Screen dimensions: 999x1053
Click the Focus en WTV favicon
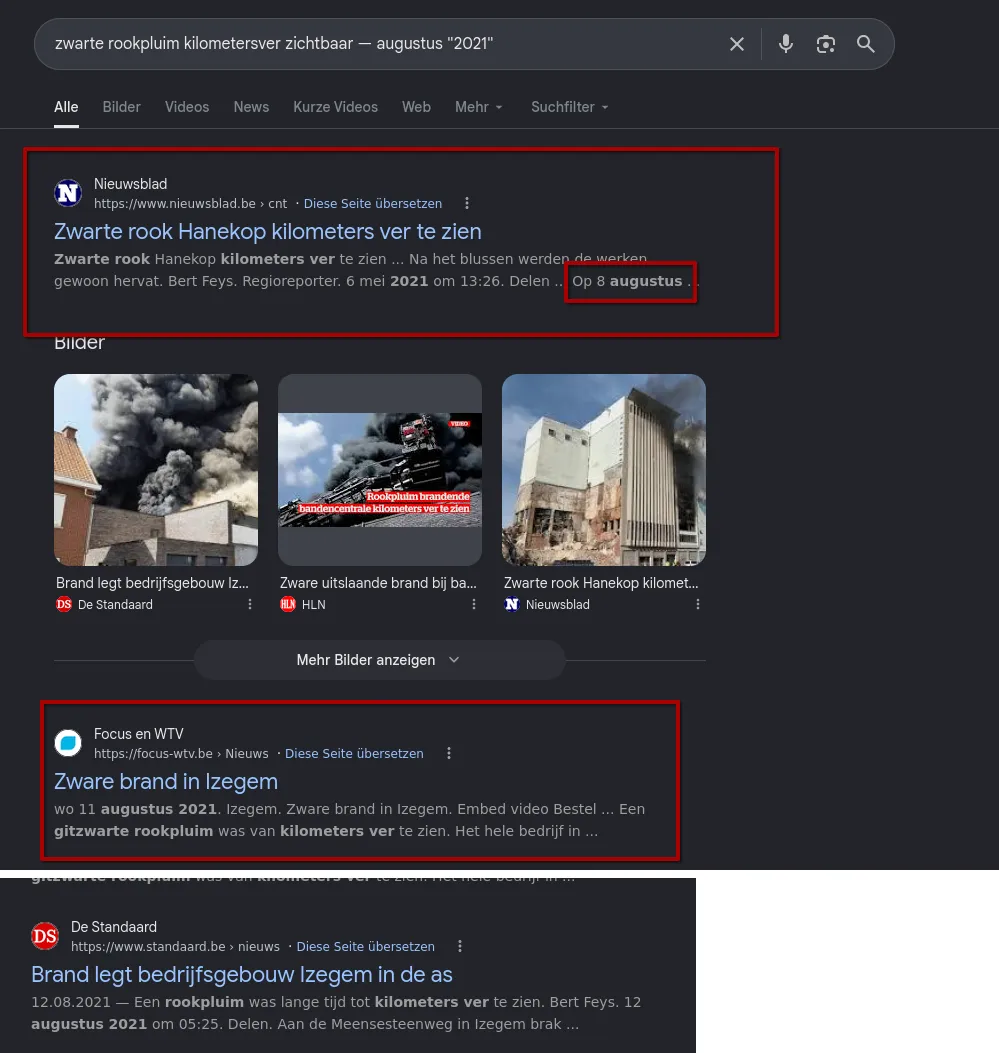68,743
